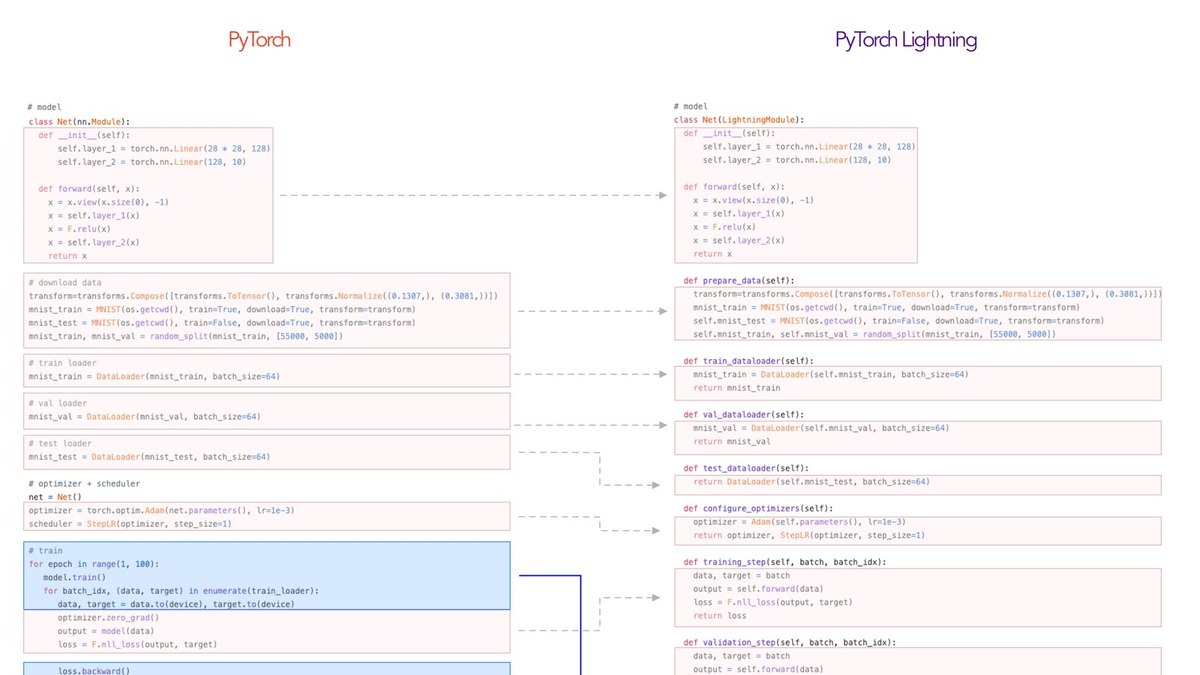This screenshot has height=675, width=1200.
Task: Click the '# download data' comment
Action: (x=65, y=283)
